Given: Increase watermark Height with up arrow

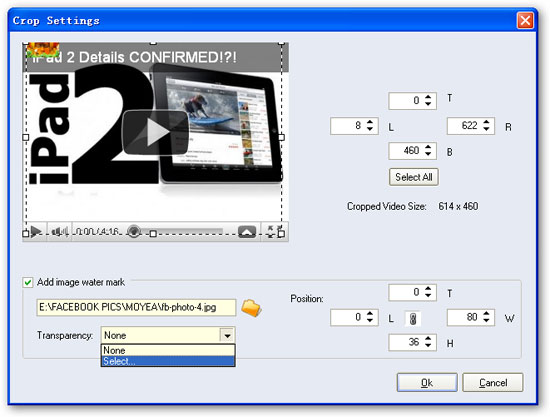Looking at the screenshot, I should click(x=428, y=339).
